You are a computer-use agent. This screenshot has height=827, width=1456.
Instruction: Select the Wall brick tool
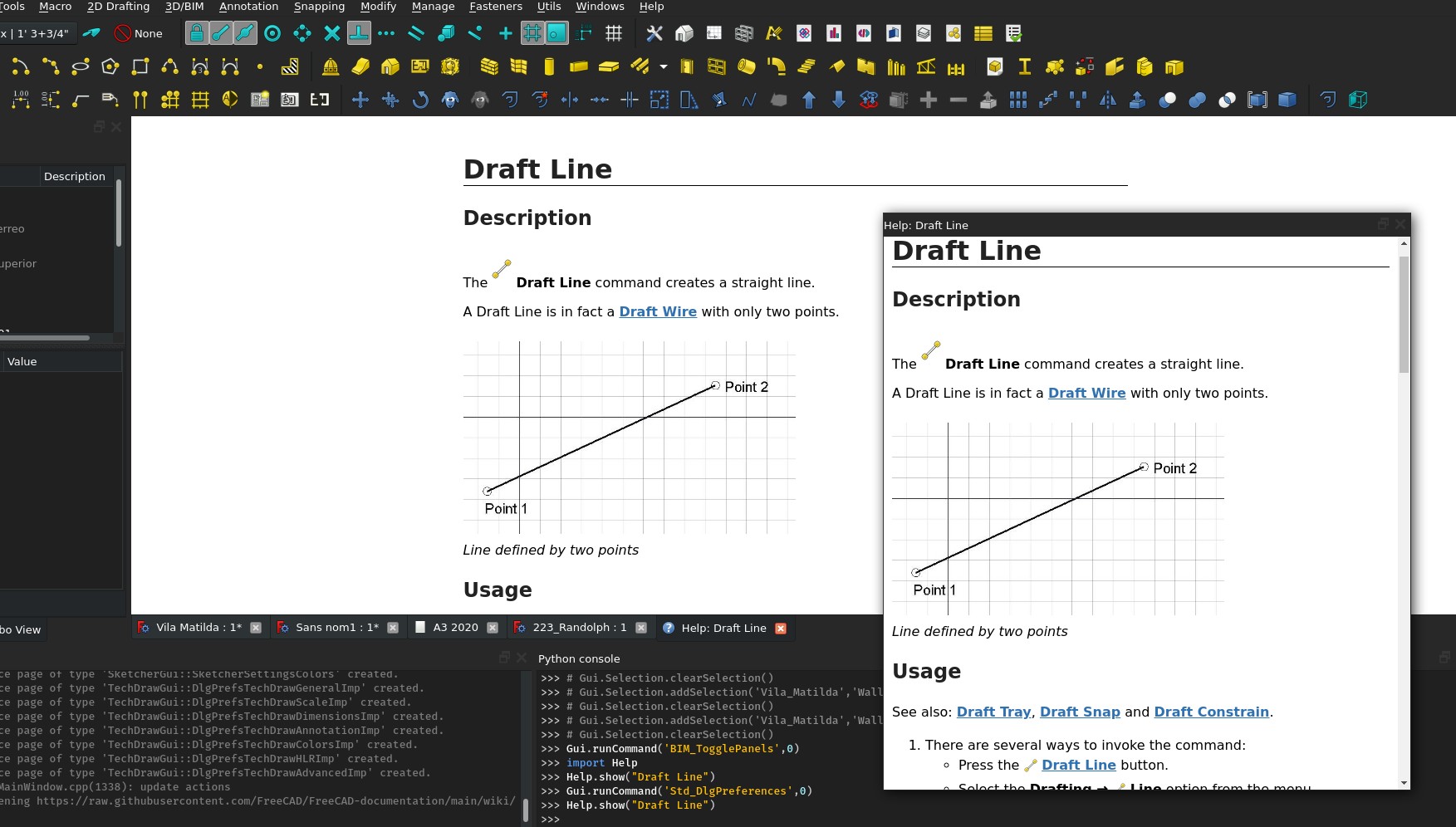[x=489, y=66]
